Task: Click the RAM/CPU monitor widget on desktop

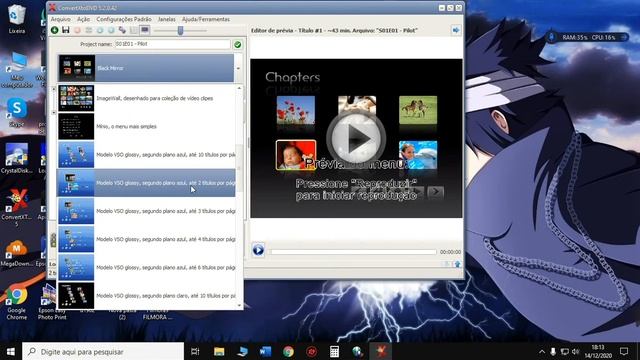Action: (x=588, y=37)
